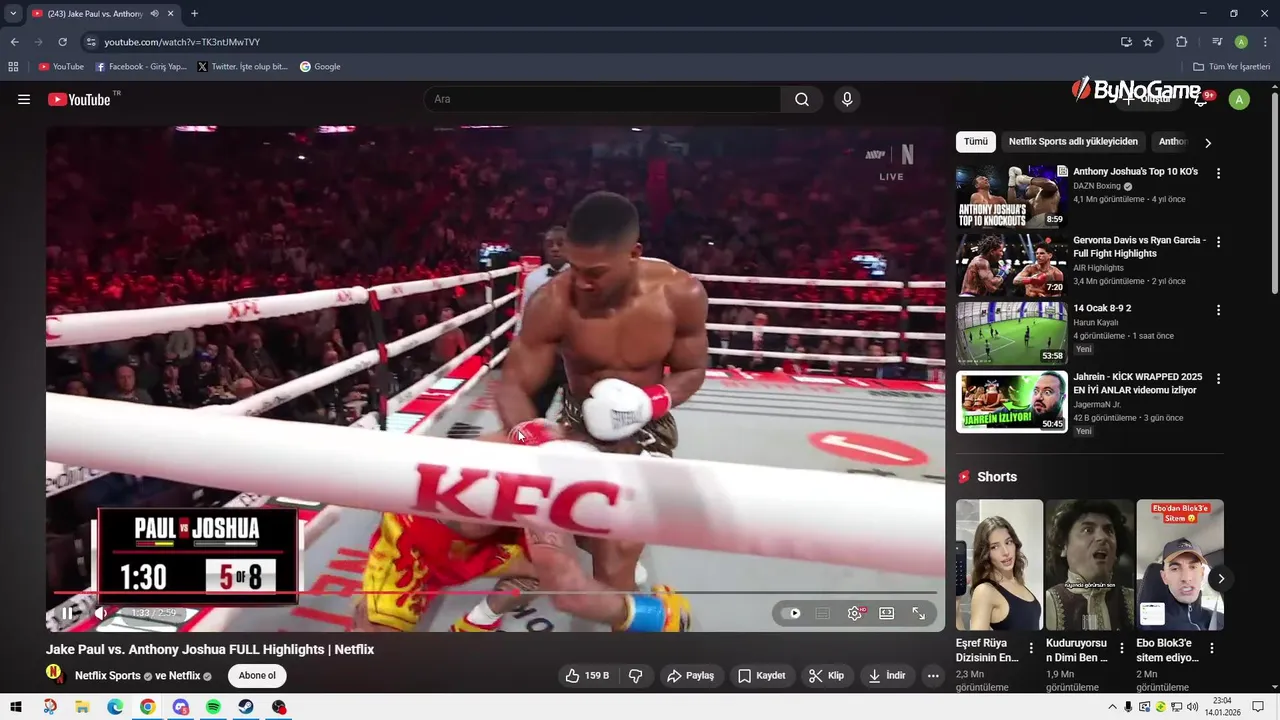Open more actions menu below video
Screen dimensions: 1280x720
click(x=933, y=676)
